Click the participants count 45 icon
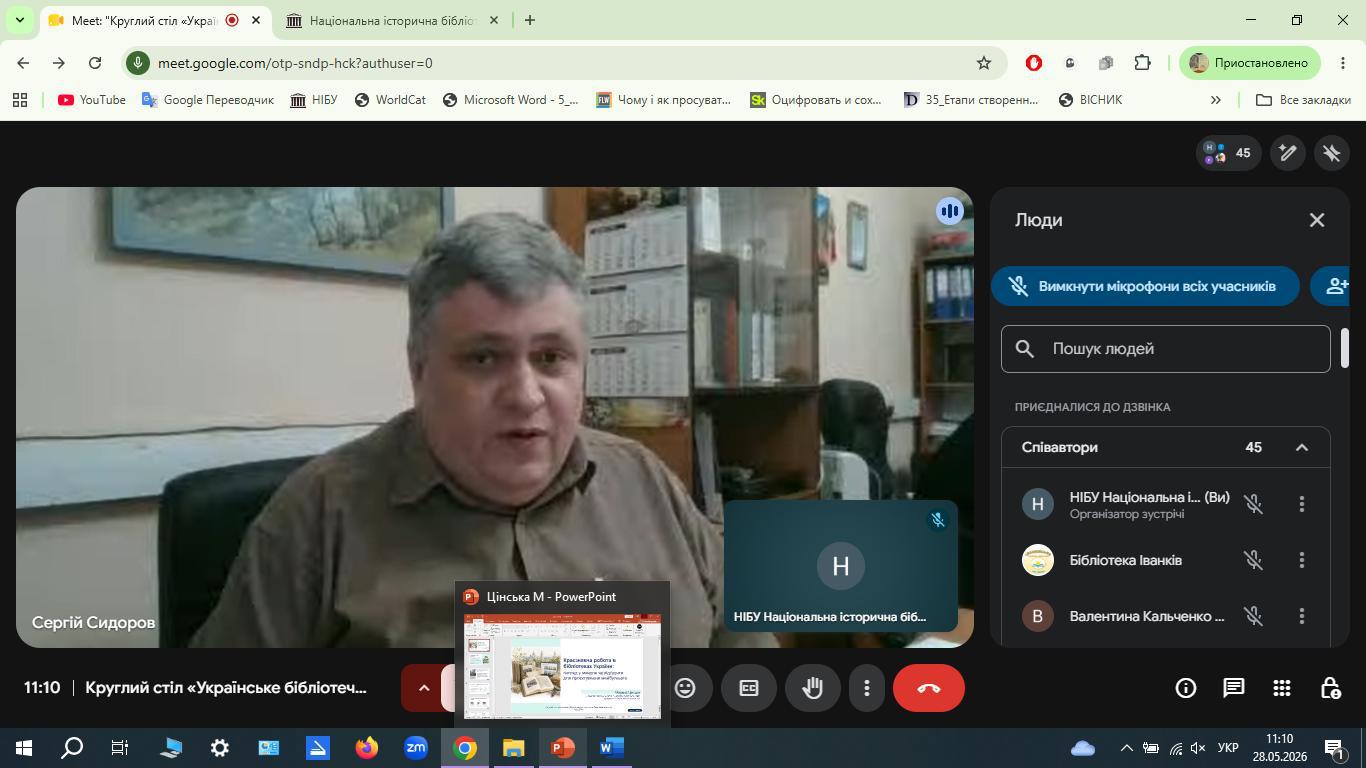1366x768 pixels. coord(1228,153)
